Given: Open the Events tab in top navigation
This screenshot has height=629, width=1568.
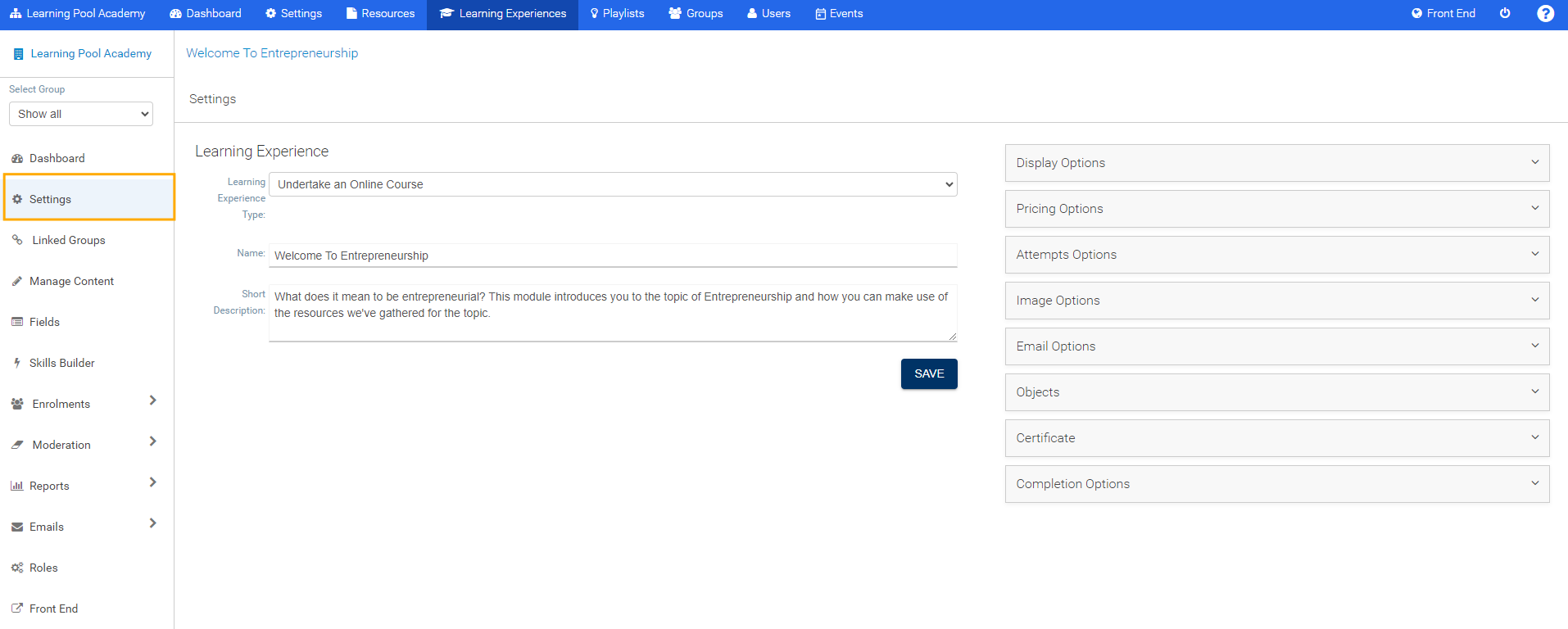Looking at the screenshot, I should tap(839, 14).
